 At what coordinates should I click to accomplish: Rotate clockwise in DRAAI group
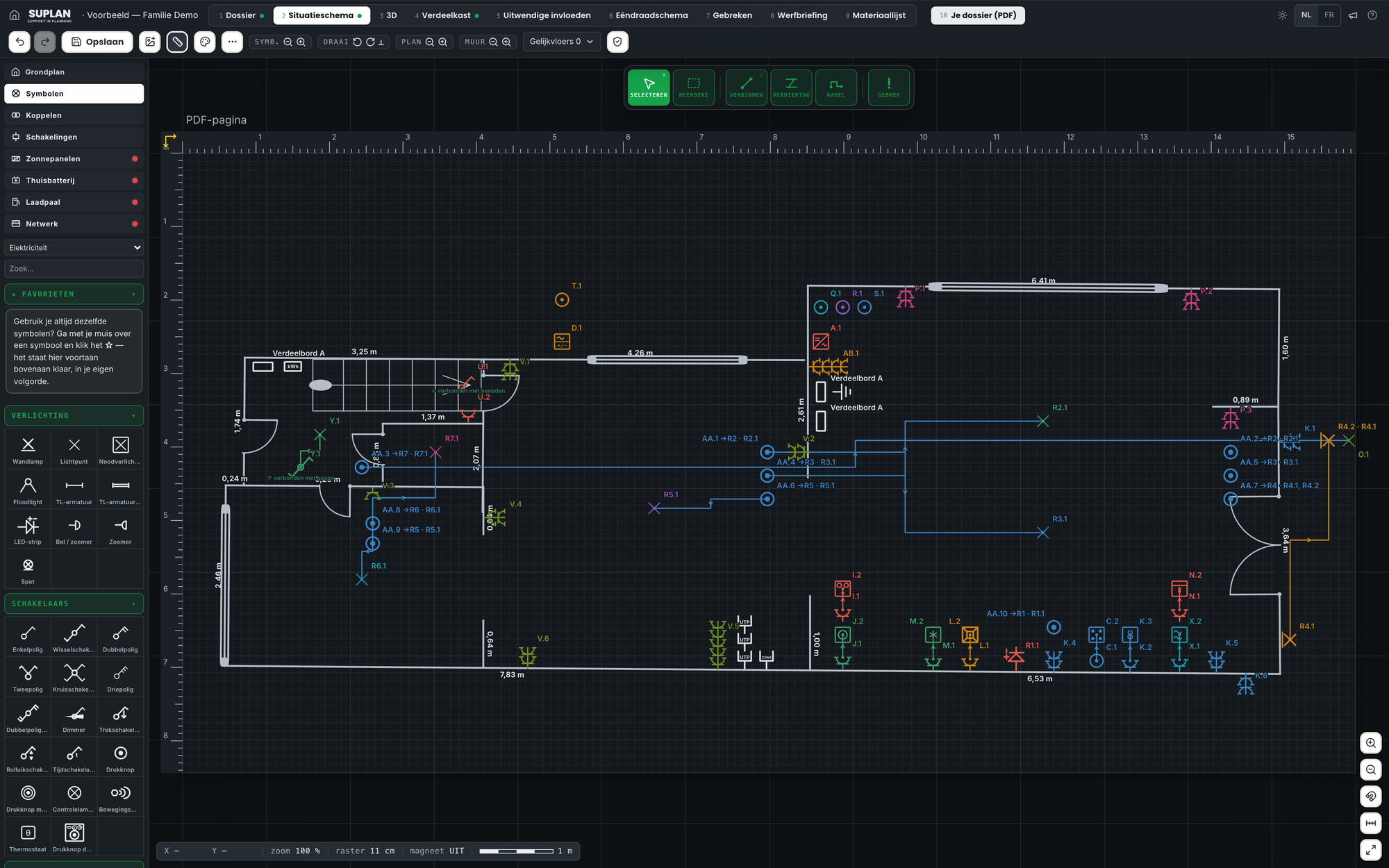pos(370,42)
